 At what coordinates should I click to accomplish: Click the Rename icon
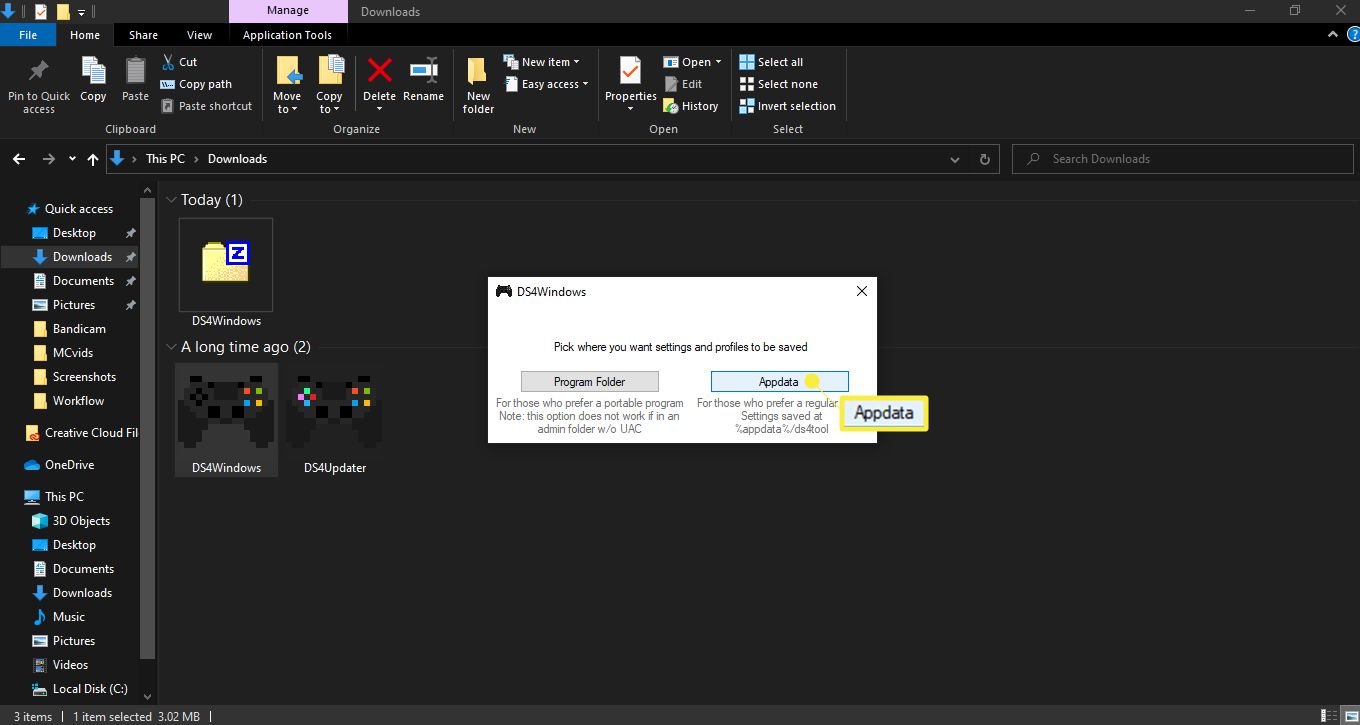[423, 71]
